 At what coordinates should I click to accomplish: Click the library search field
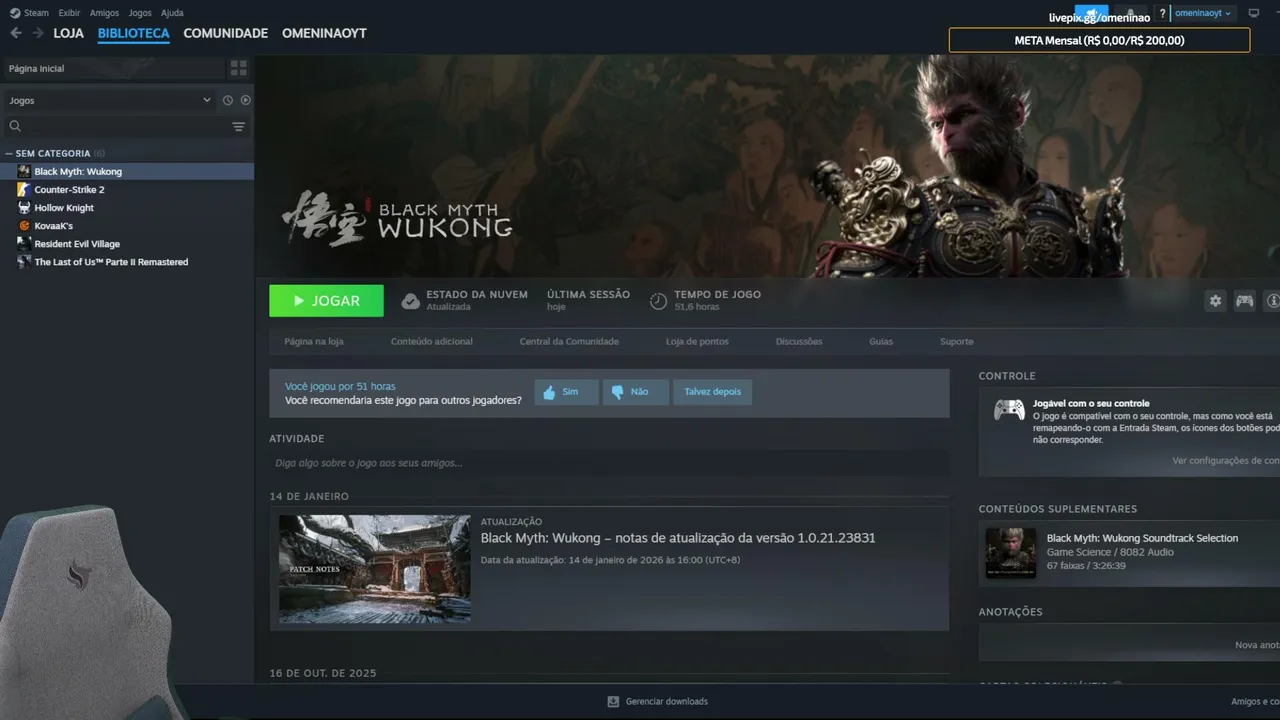[x=126, y=126]
